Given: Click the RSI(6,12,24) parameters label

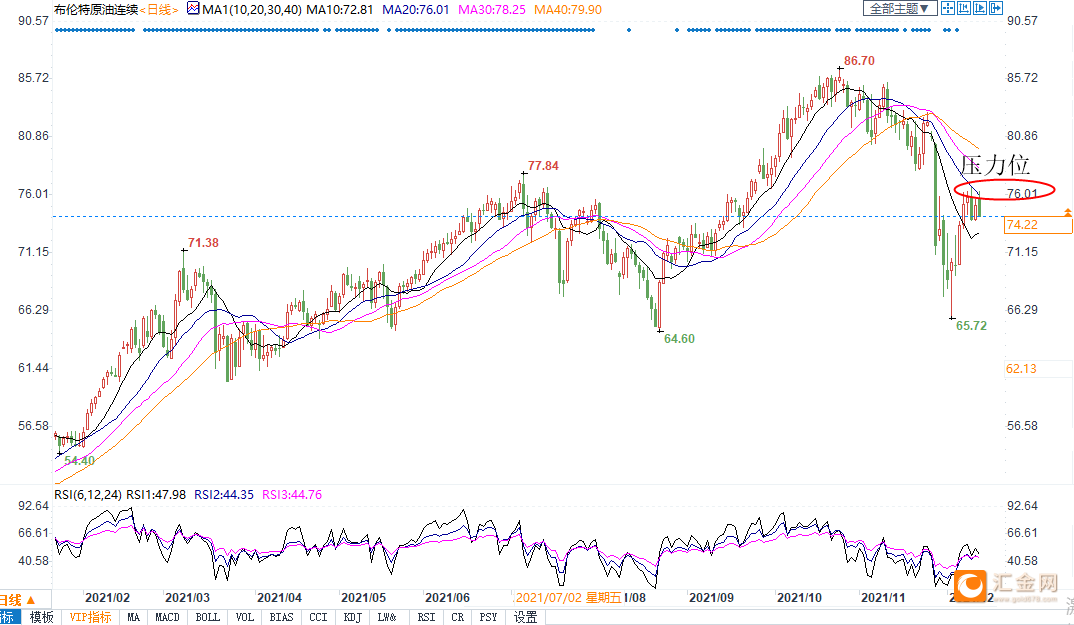Looking at the screenshot, I should (88, 494).
